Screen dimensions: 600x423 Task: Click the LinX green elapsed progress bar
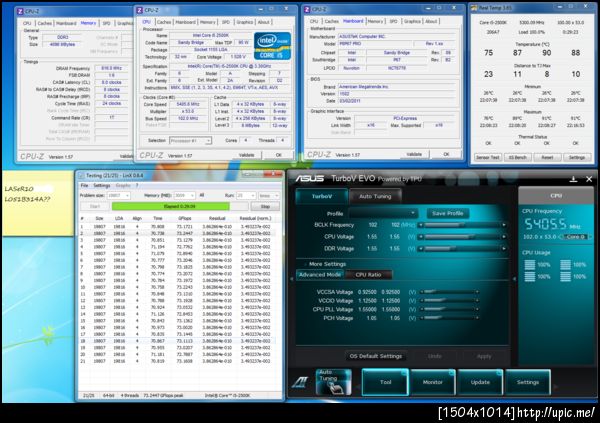(171, 206)
